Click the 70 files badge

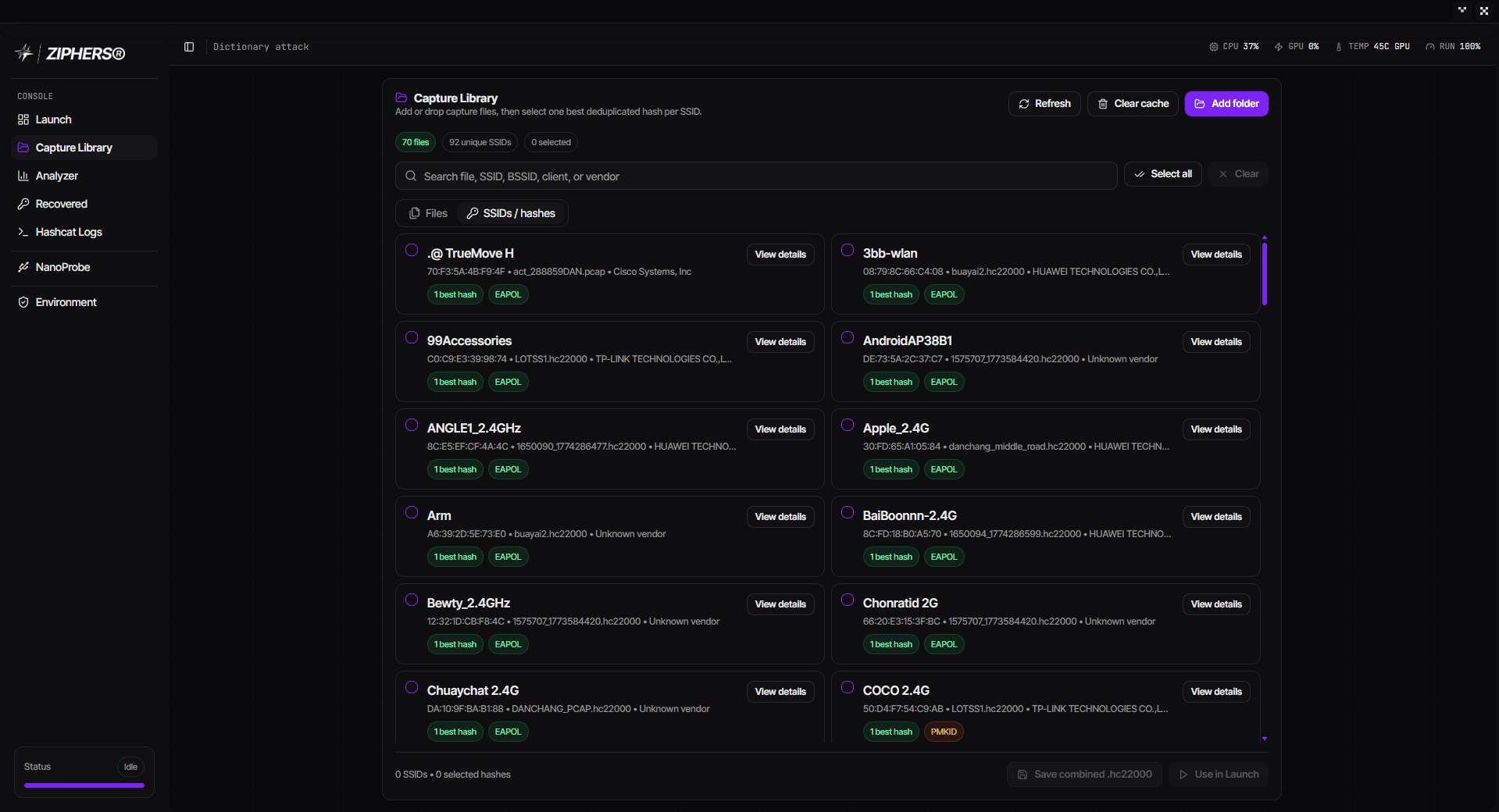pos(416,142)
